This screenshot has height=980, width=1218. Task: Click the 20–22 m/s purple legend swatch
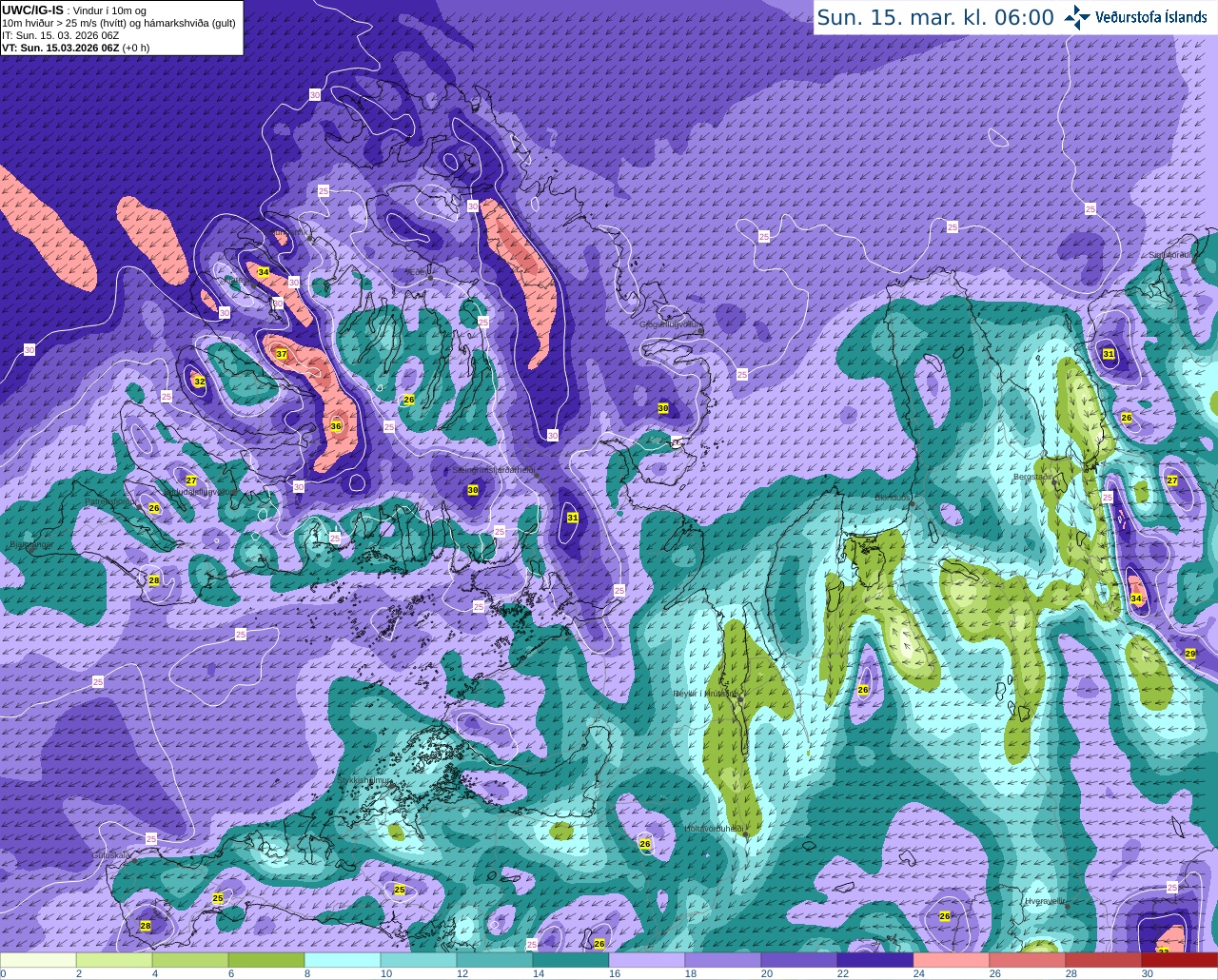[799, 960]
